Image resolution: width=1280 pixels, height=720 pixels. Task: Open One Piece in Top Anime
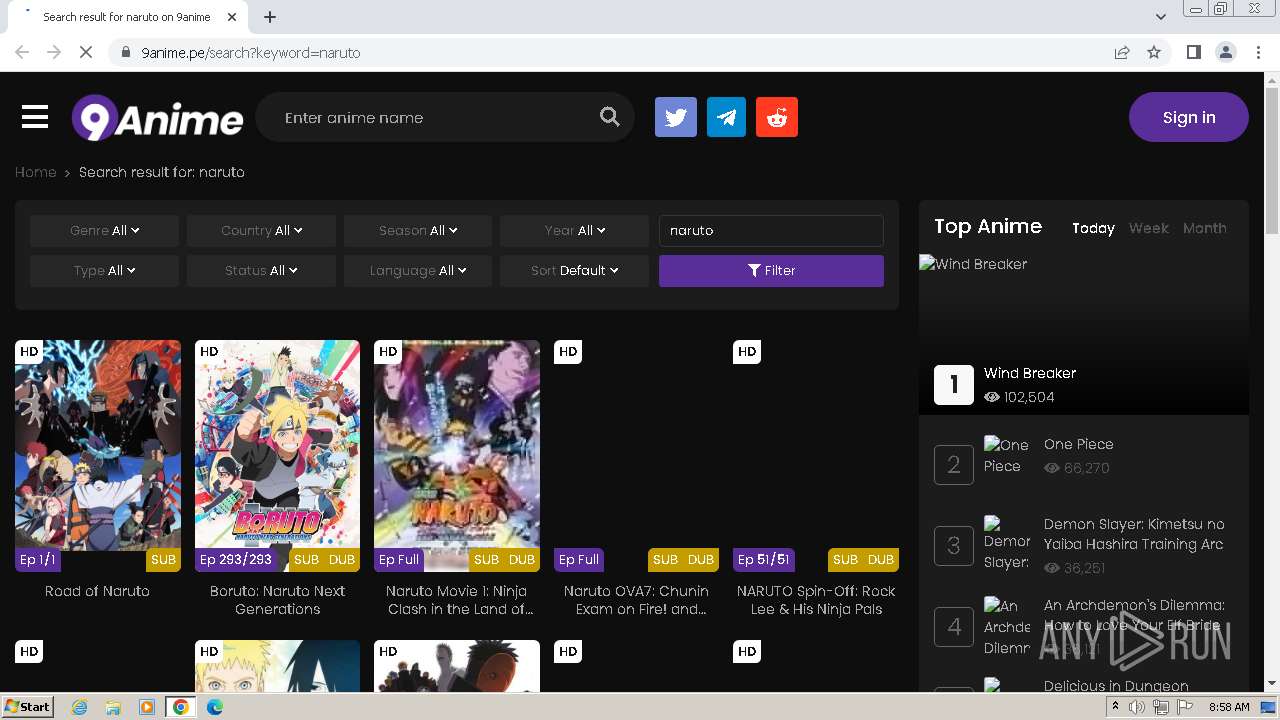point(1078,444)
